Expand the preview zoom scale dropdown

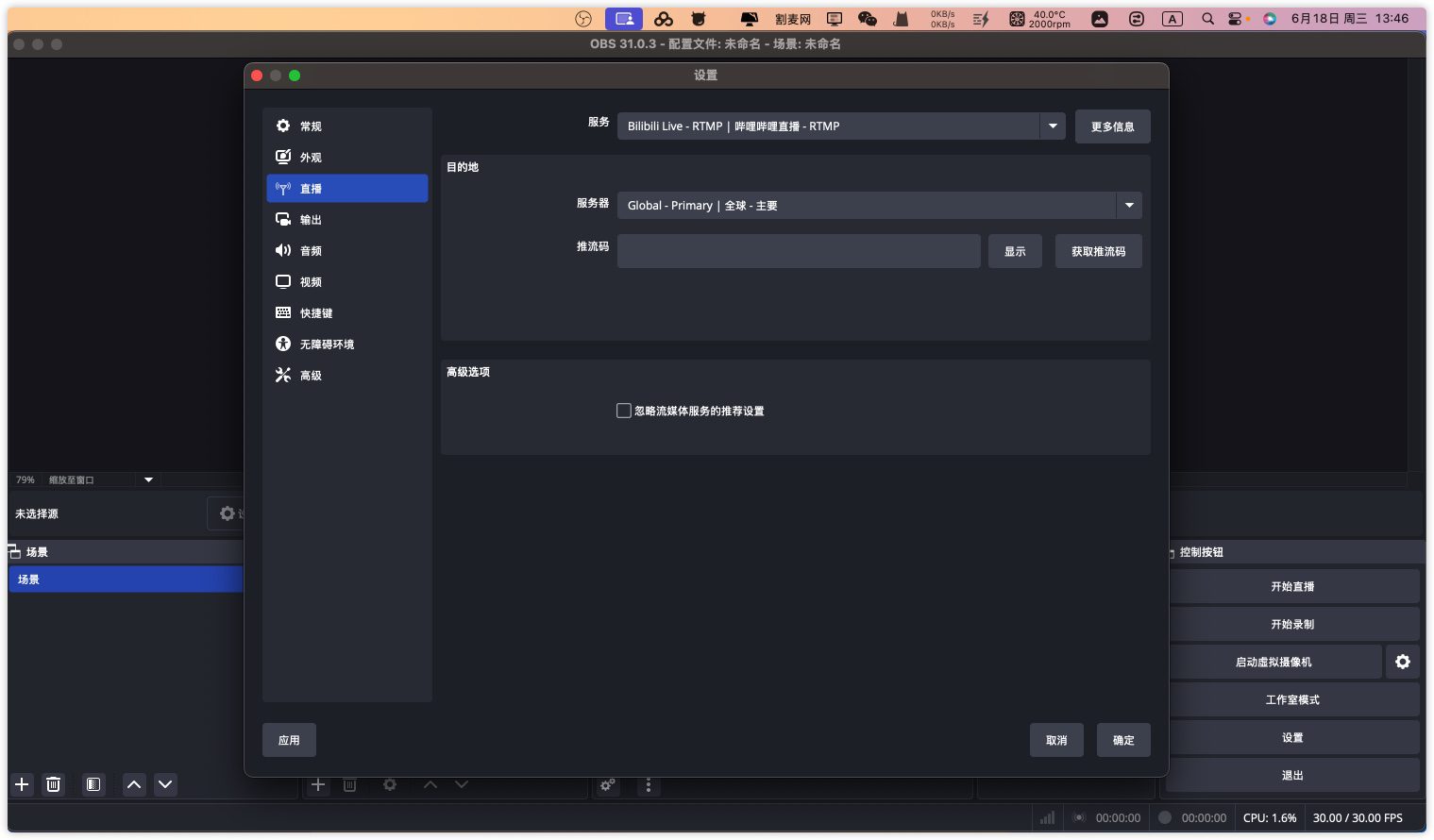pos(148,480)
